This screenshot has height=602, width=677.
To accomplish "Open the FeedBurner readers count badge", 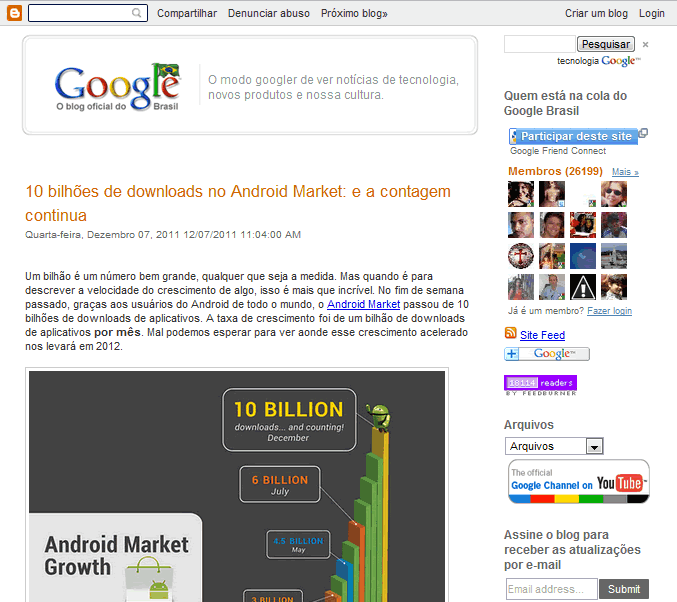I will pyautogui.click(x=540, y=384).
